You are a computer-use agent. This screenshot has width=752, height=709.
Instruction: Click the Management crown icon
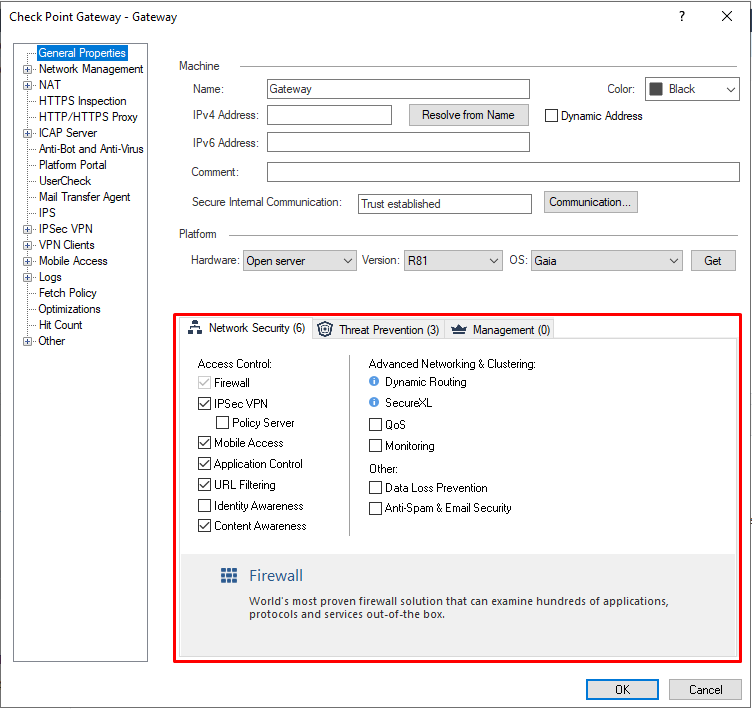click(459, 329)
